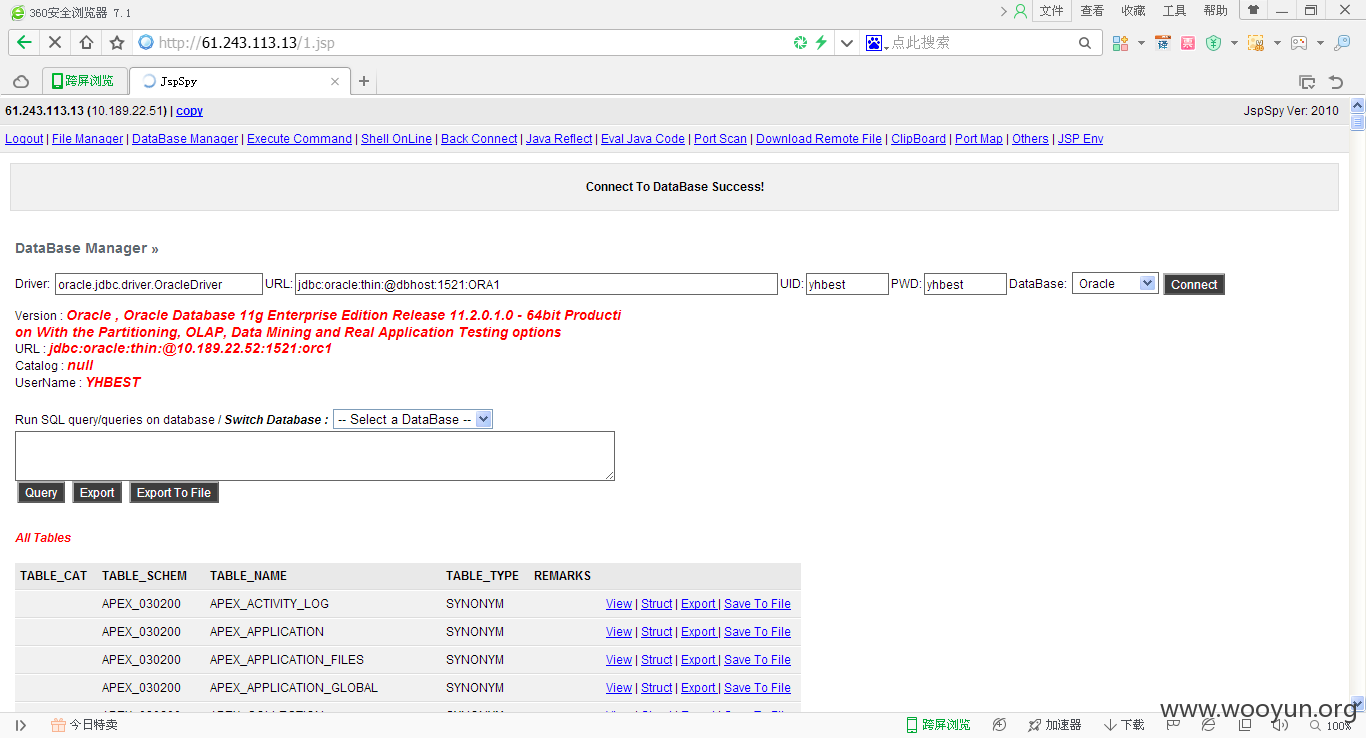This screenshot has height=738, width=1366.
Task: Click the Logout link
Action: coord(24,139)
